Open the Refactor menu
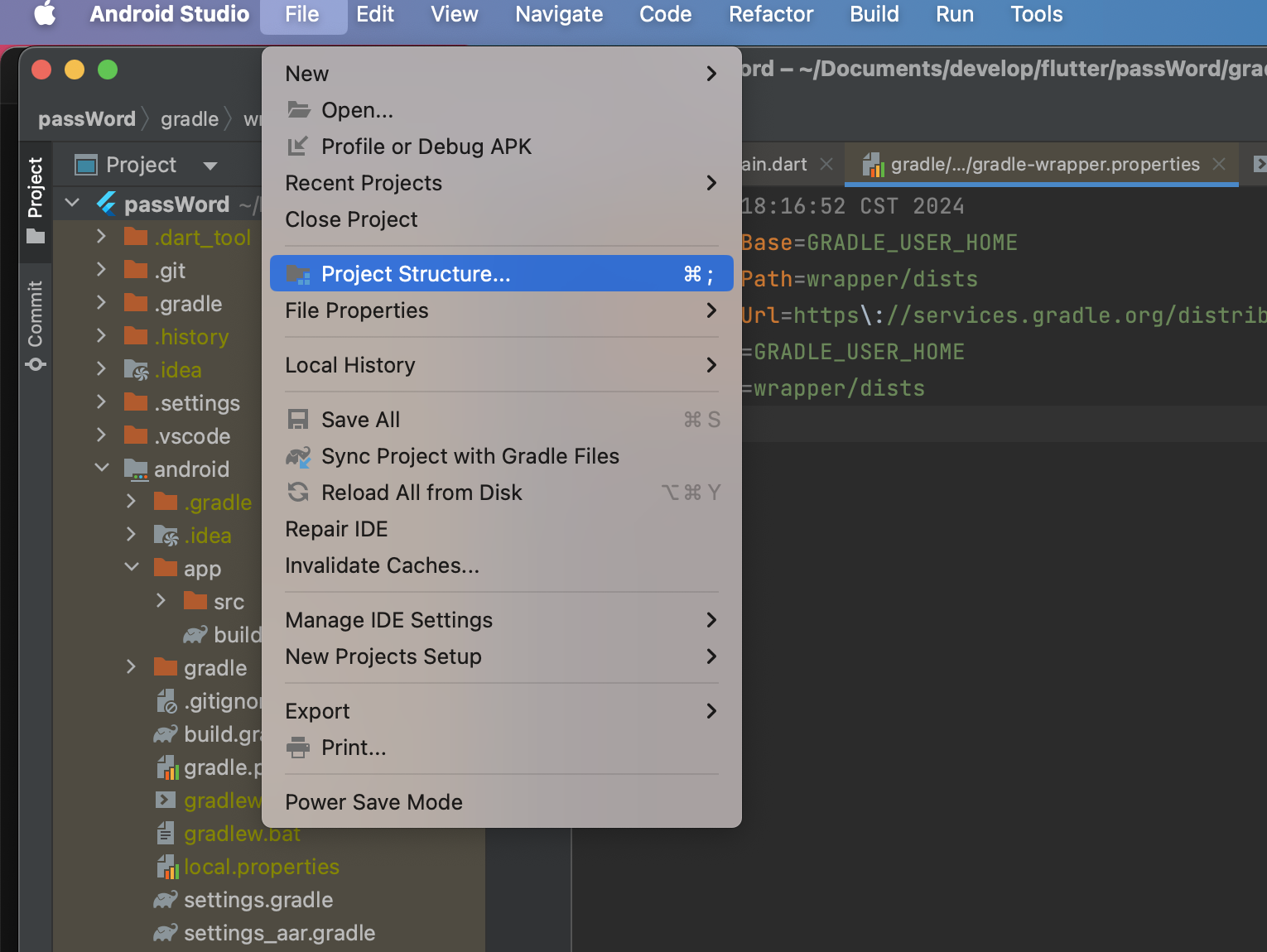 [771, 14]
